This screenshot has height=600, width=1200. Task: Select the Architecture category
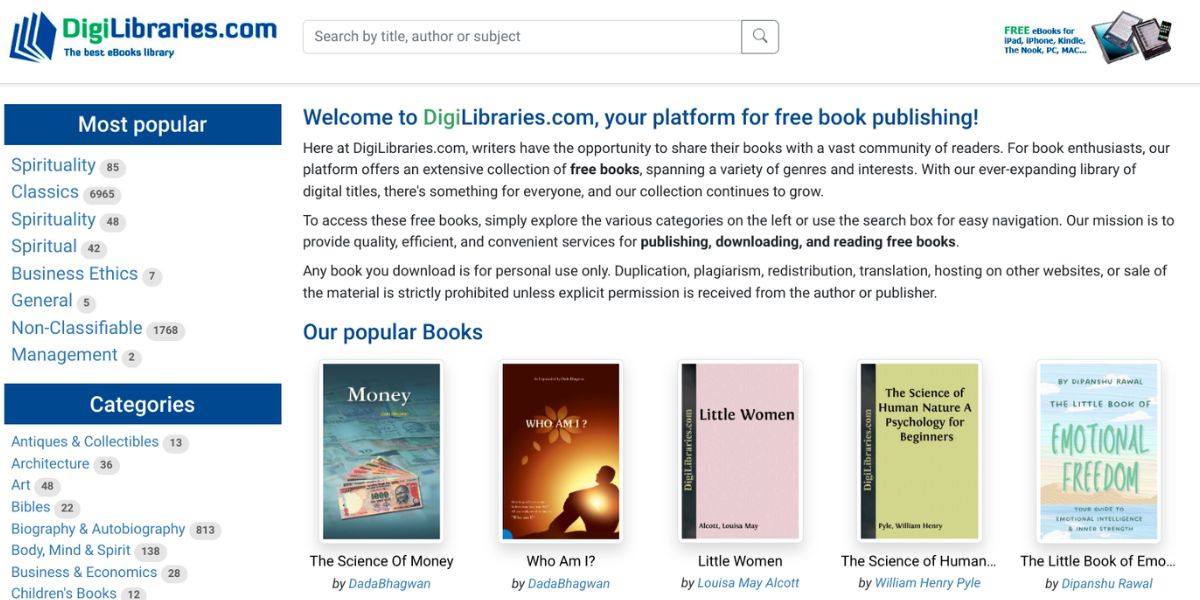click(x=50, y=464)
